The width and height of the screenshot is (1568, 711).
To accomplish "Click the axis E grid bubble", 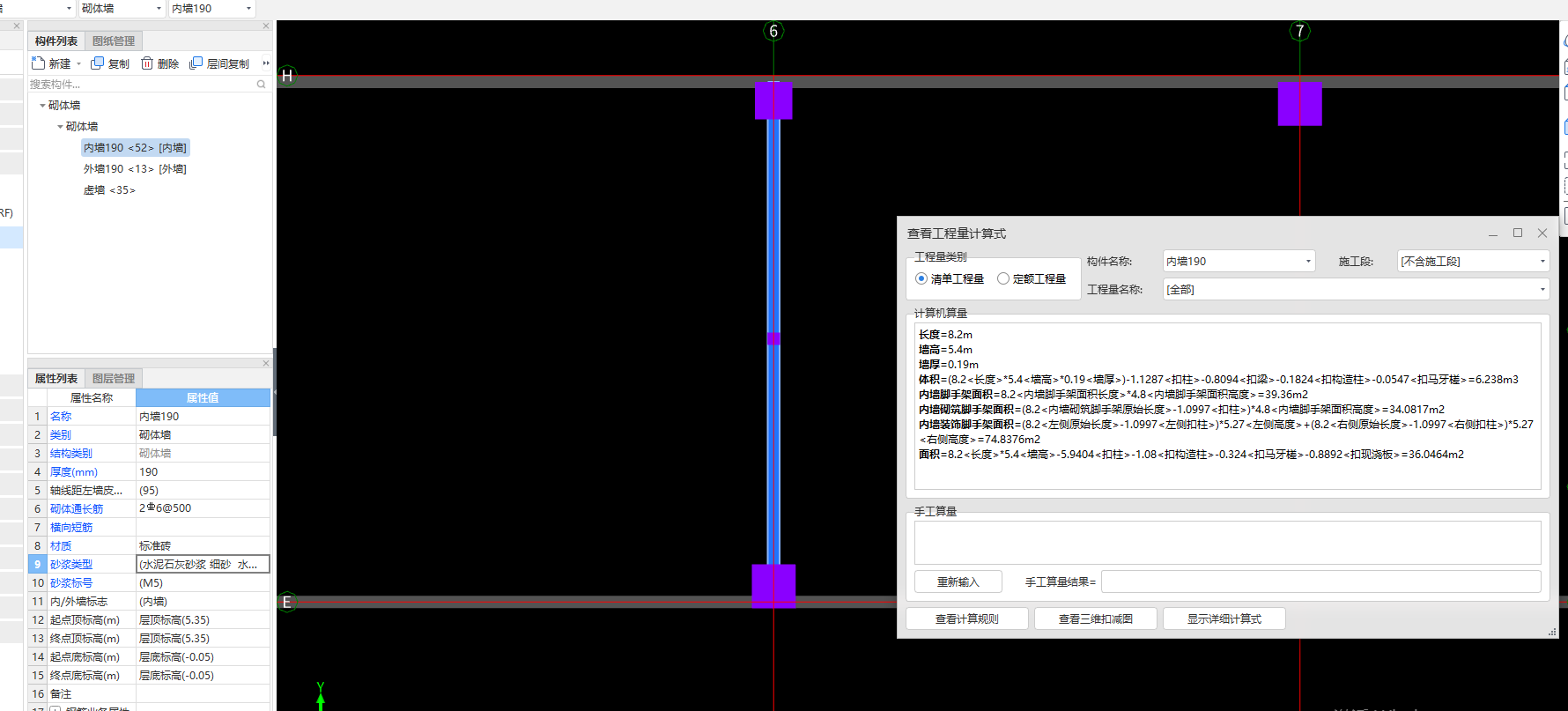I will point(287,603).
